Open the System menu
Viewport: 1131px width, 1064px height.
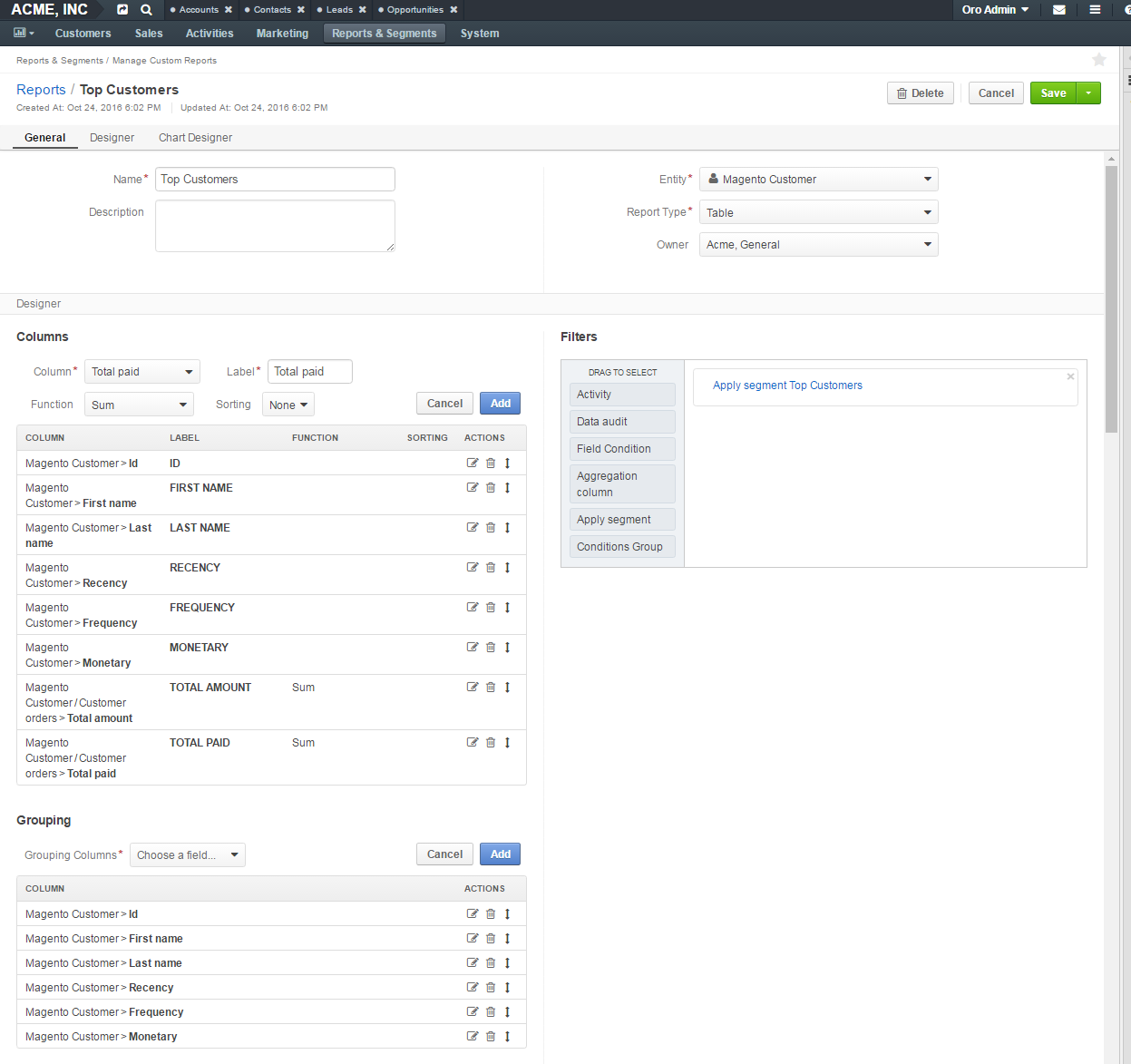pyautogui.click(x=480, y=34)
